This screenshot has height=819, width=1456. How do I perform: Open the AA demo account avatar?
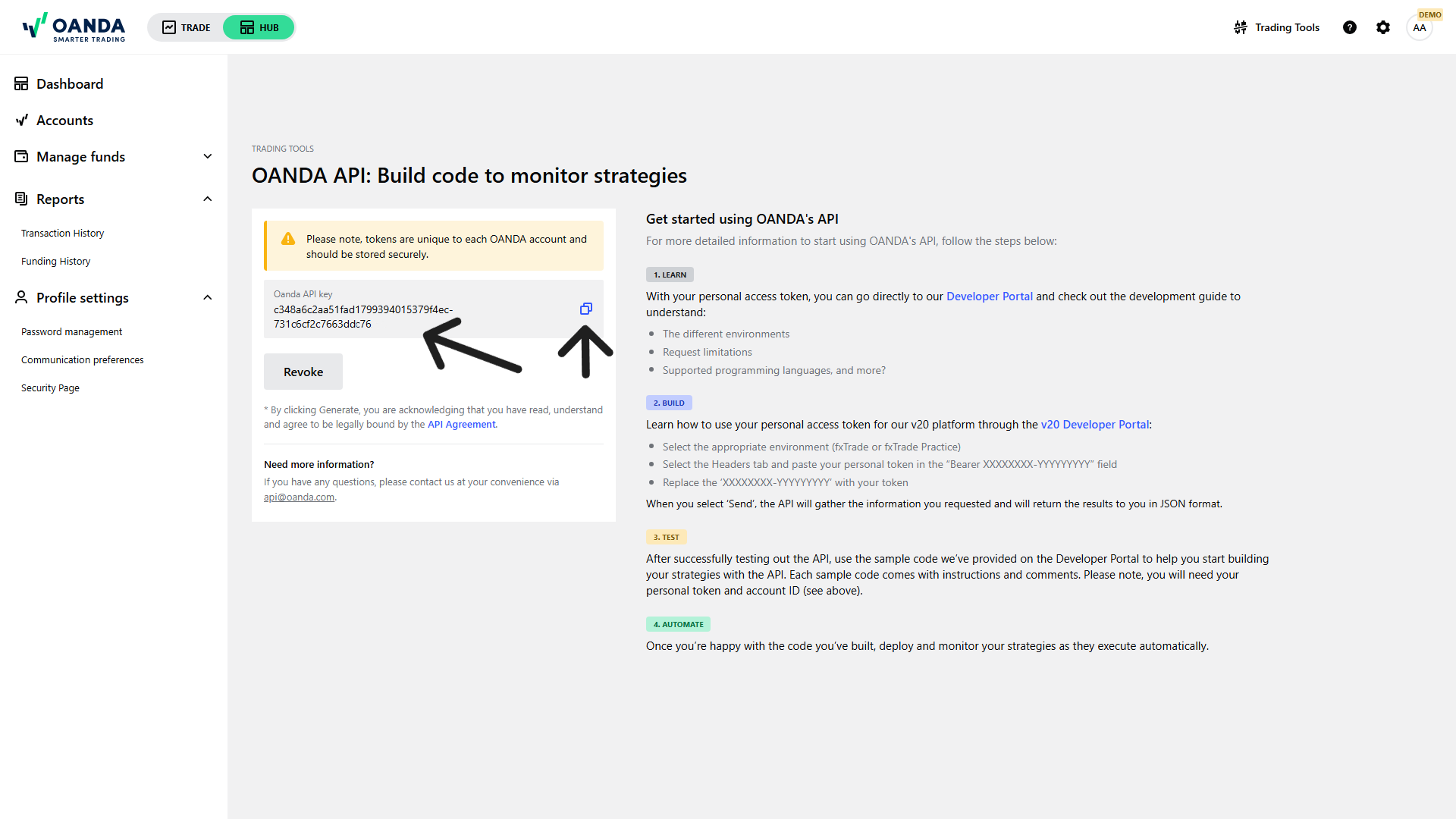1420,28
